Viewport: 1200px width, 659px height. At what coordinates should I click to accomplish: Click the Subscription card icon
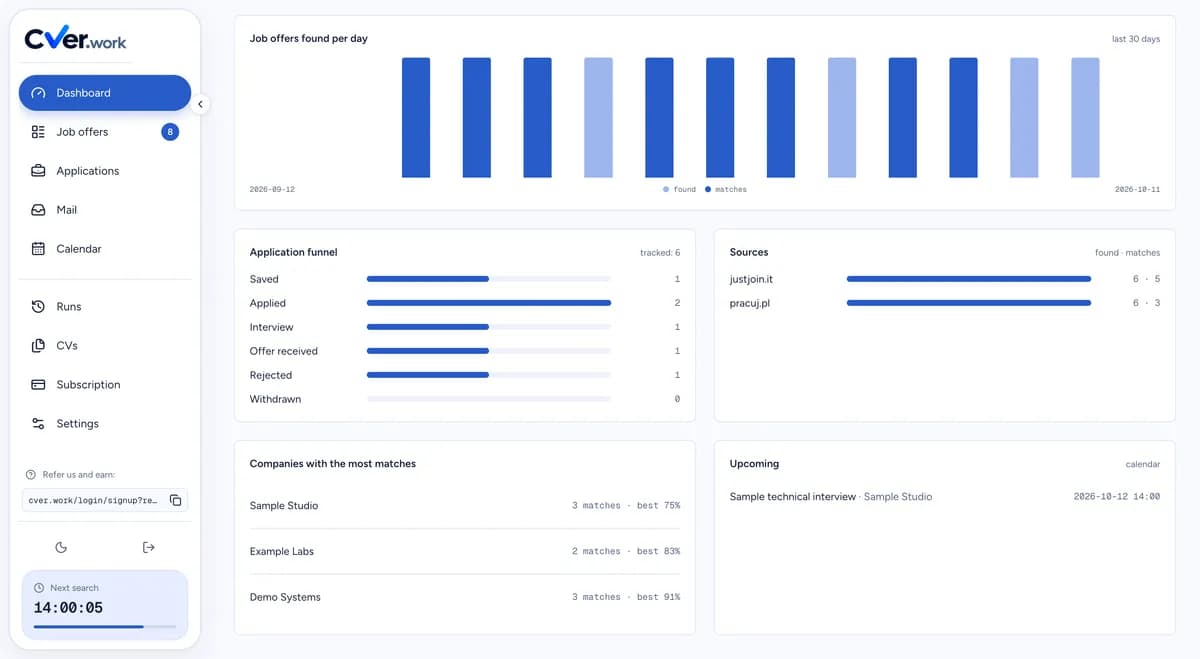38,385
